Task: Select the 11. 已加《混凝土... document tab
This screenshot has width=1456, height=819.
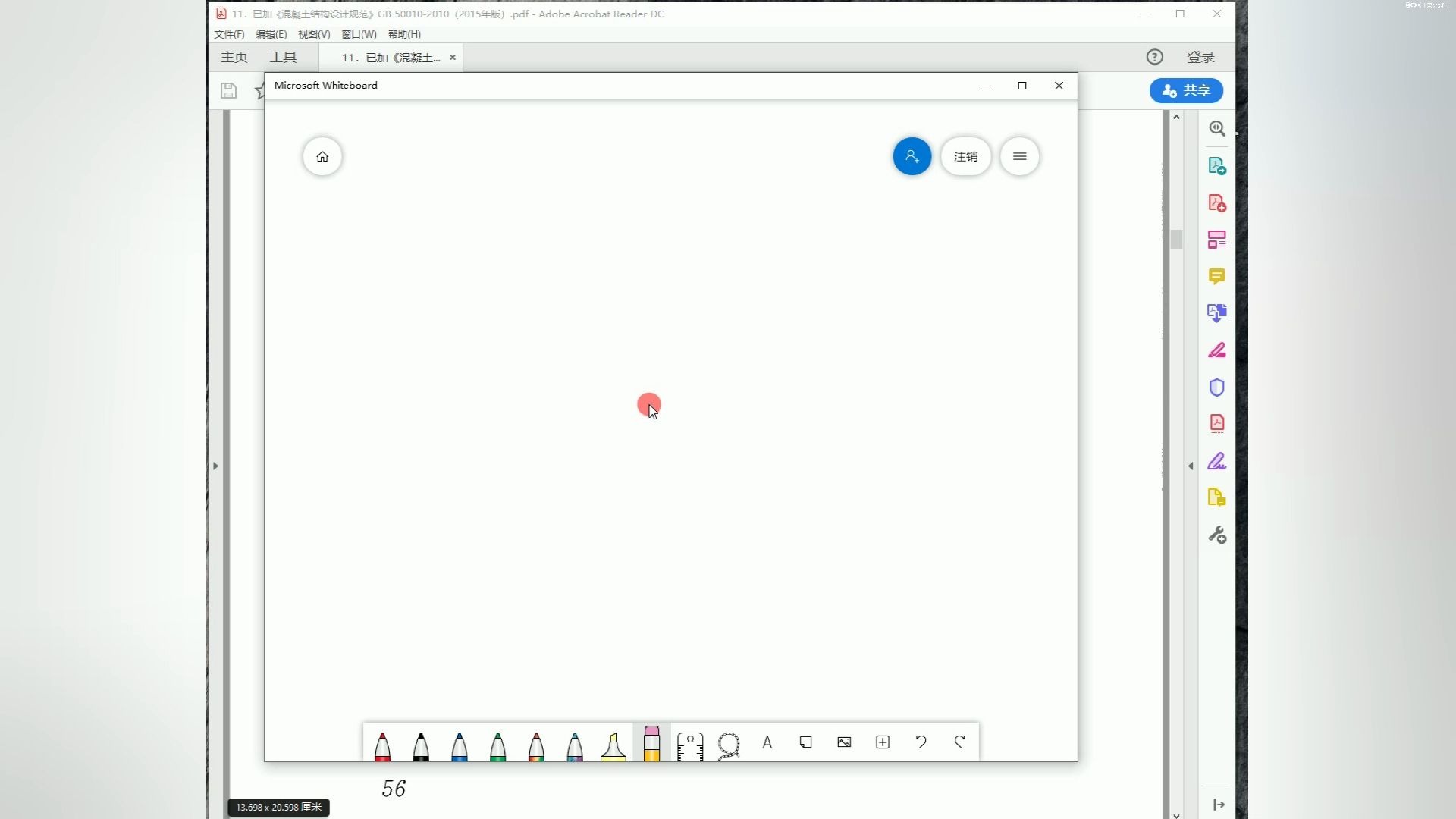Action: point(391,58)
